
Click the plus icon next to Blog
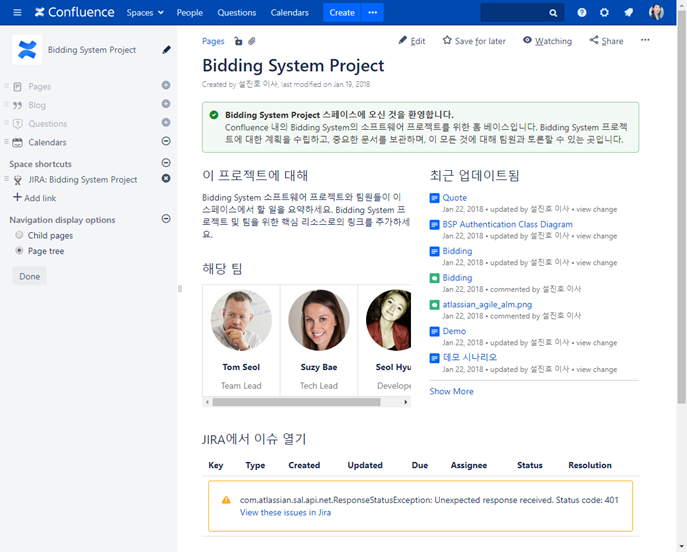pos(166,104)
